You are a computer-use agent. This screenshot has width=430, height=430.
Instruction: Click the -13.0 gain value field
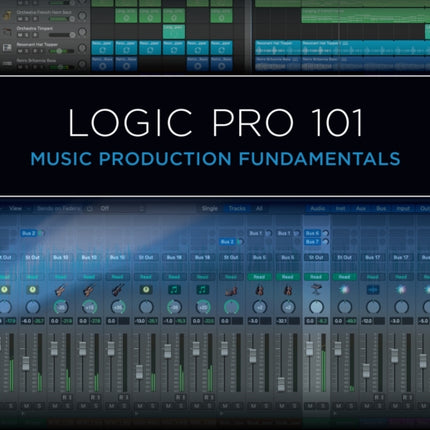140,321
